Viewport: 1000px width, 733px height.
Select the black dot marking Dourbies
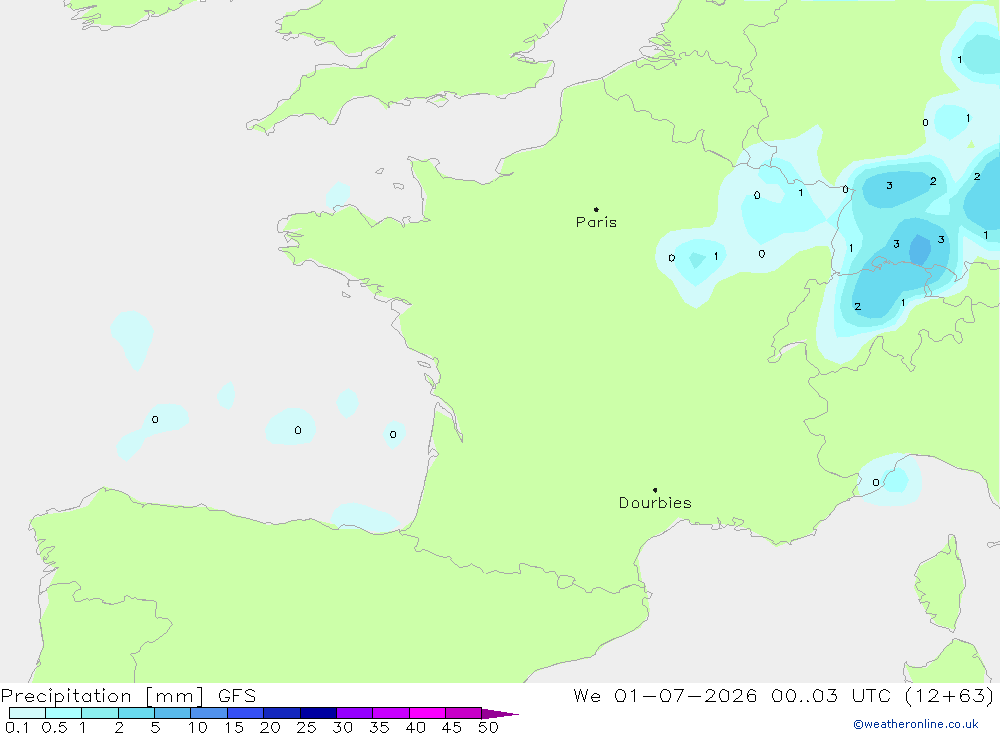coord(655,490)
